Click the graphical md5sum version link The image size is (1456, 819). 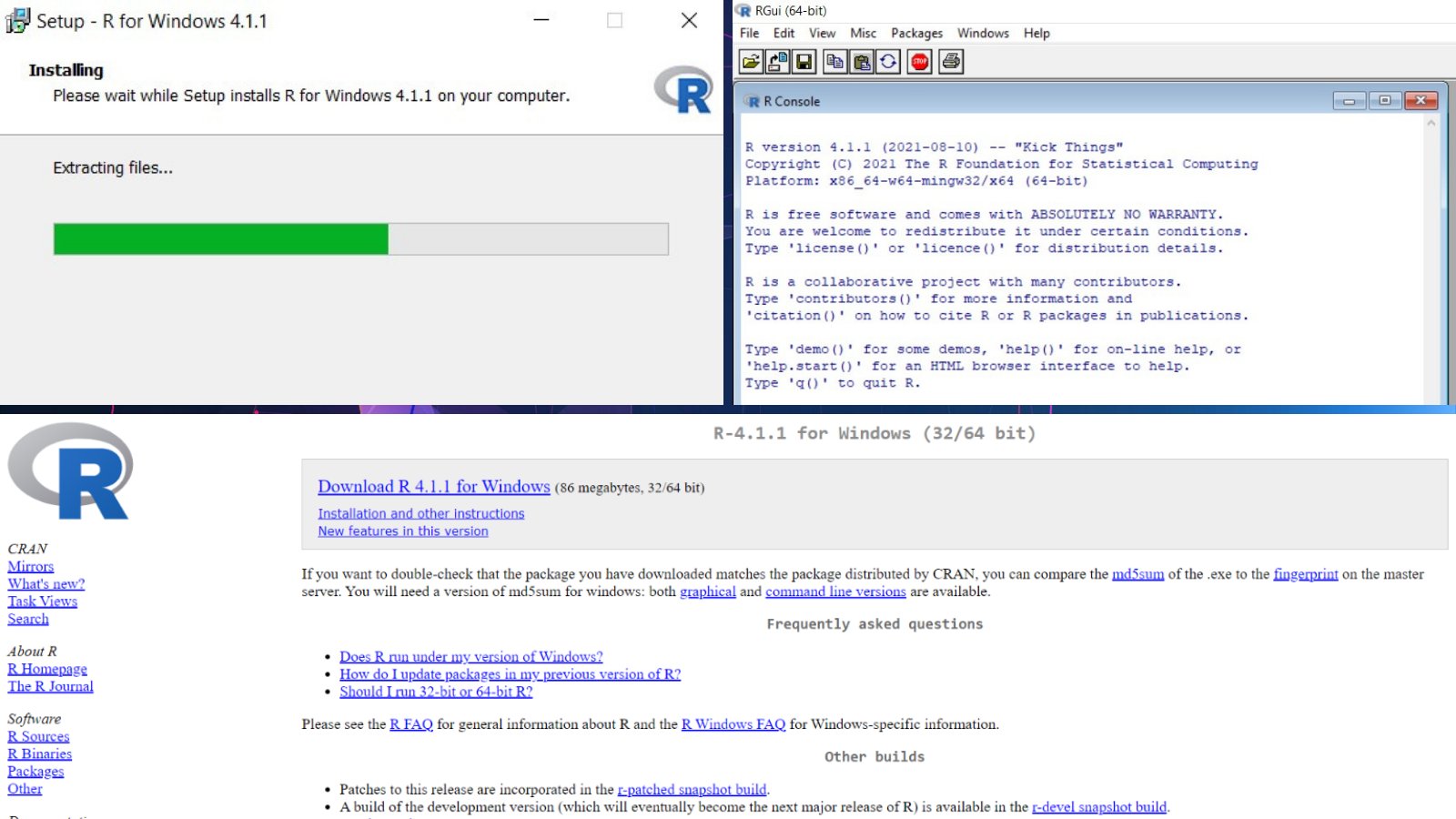click(x=708, y=591)
